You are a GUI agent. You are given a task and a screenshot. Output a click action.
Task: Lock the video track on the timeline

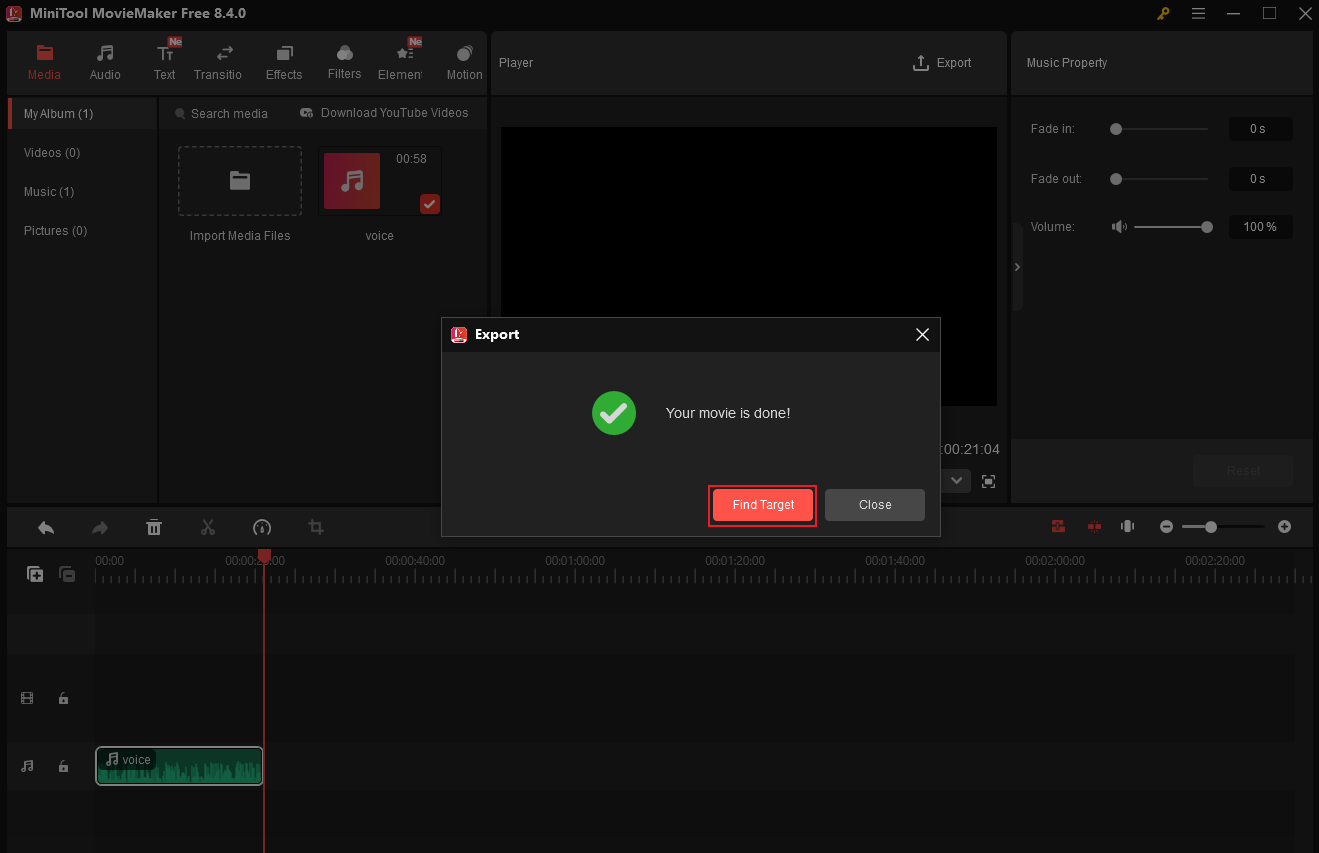(63, 698)
